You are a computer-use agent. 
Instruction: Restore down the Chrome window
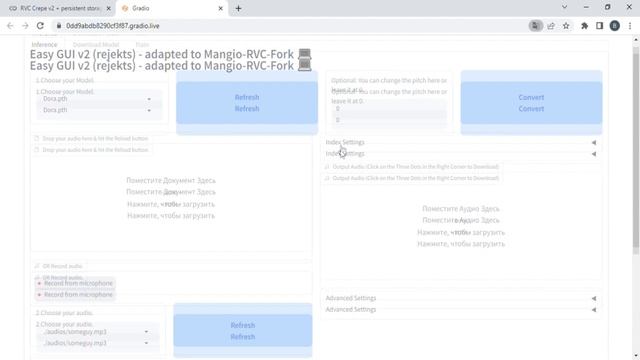(607, 7)
